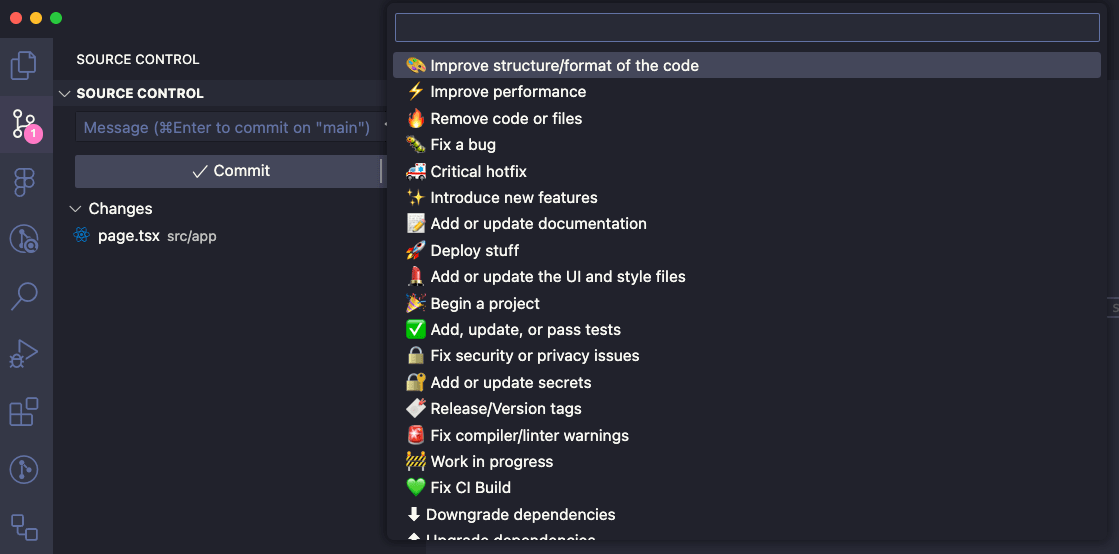Select "Downgrade dependencies" in the picker

coord(520,515)
